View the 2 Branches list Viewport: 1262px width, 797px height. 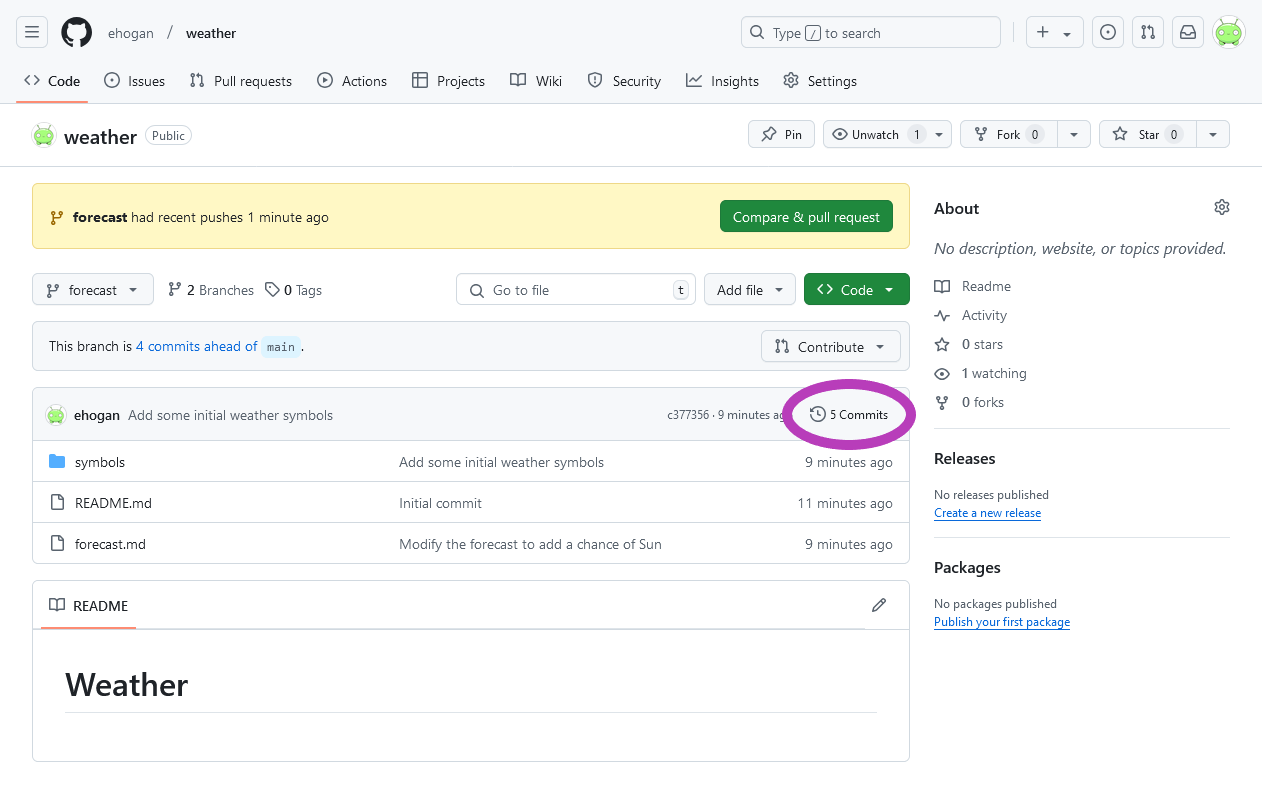click(211, 290)
